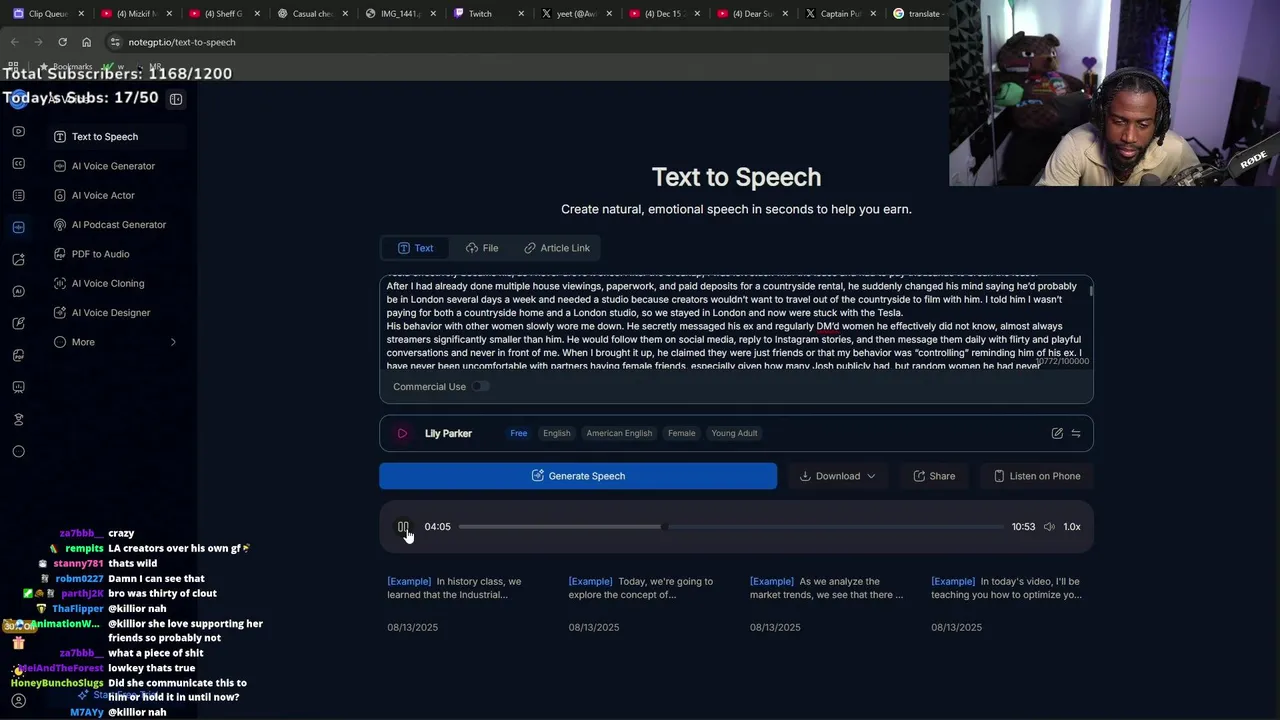Image resolution: width=1280 pixels, height=720 pixels.
Task: Pause the audio playback
Action: click(x=403, y=527)
